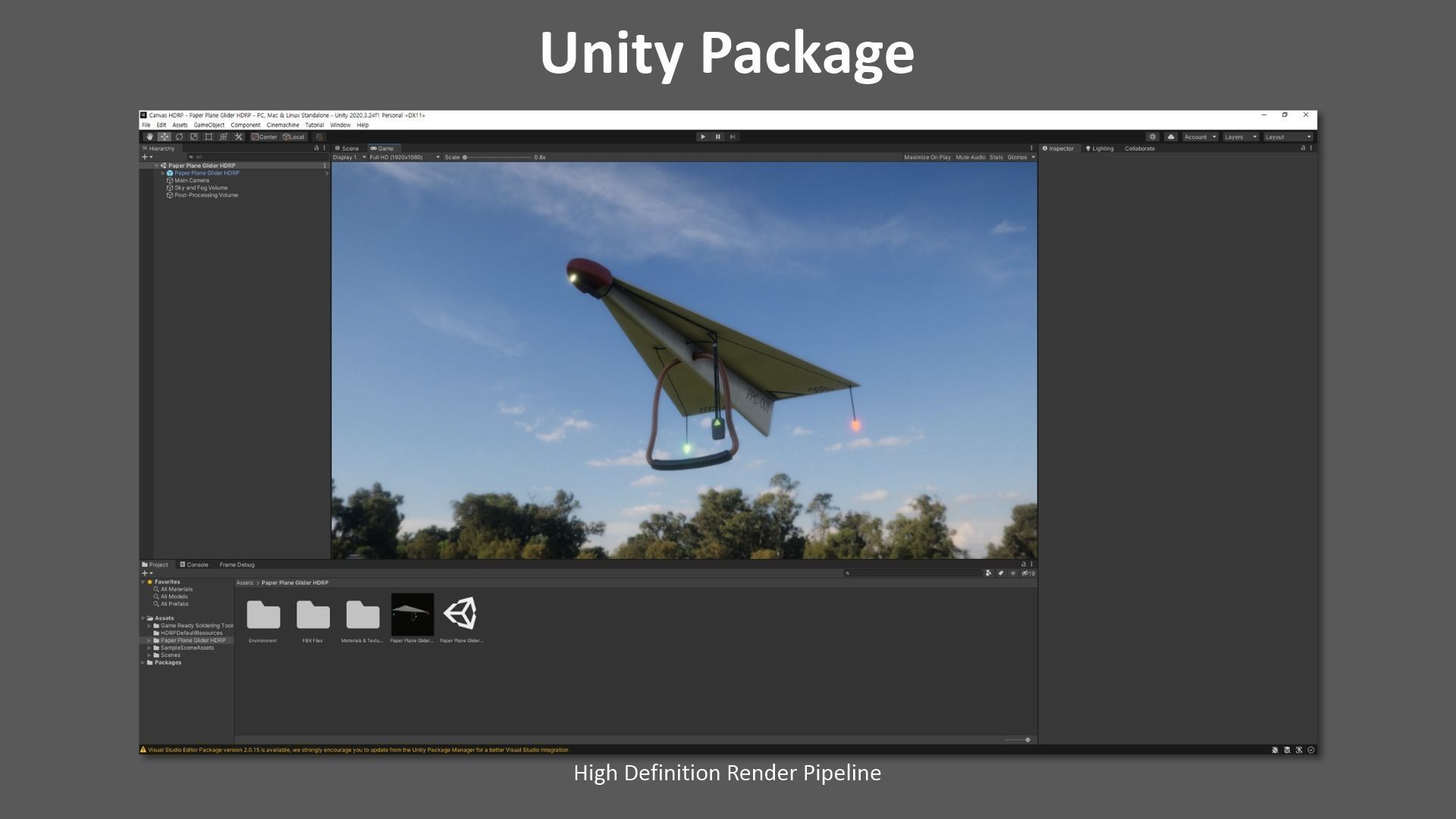Select Paper Plane Glider prefab thumbnail

413,614
